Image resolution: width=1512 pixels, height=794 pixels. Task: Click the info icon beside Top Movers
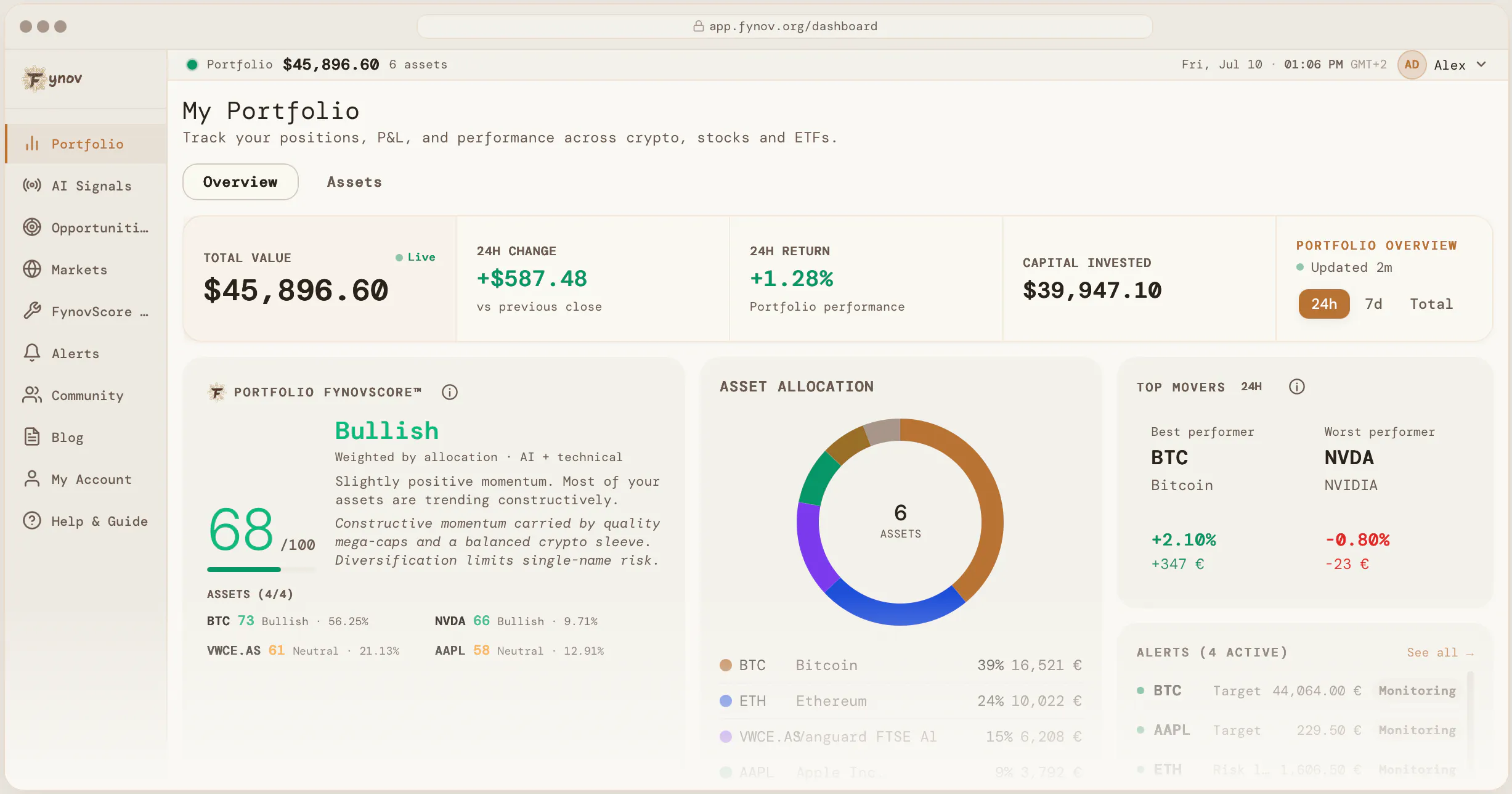1297,387
